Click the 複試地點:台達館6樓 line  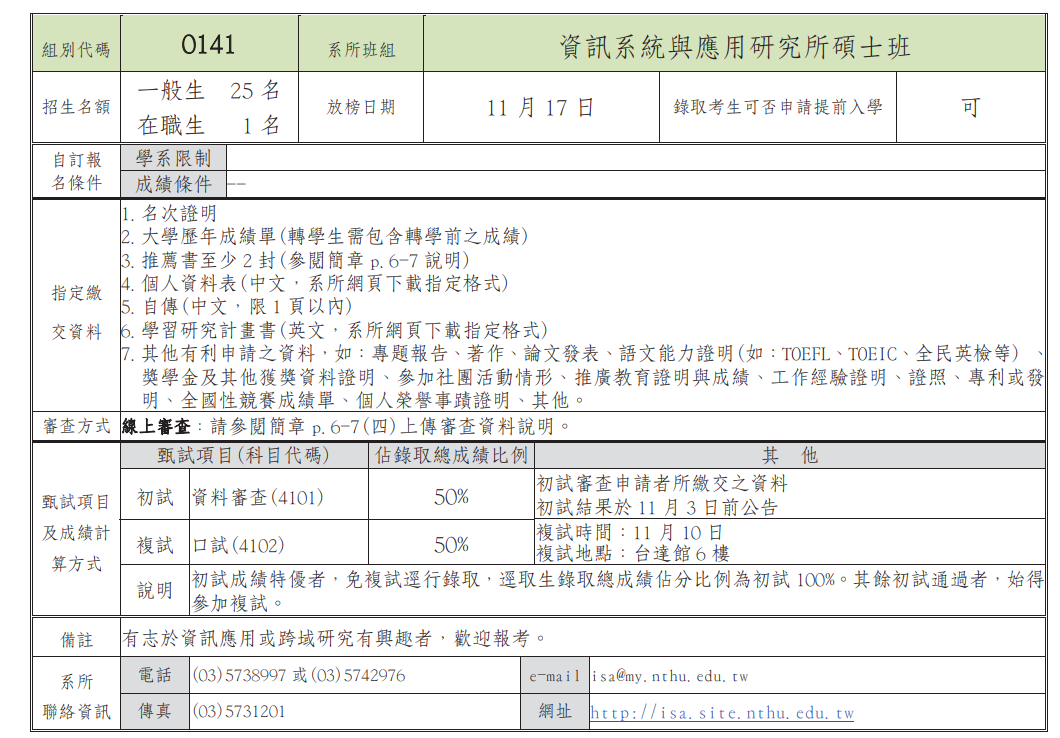coord(632,553)
